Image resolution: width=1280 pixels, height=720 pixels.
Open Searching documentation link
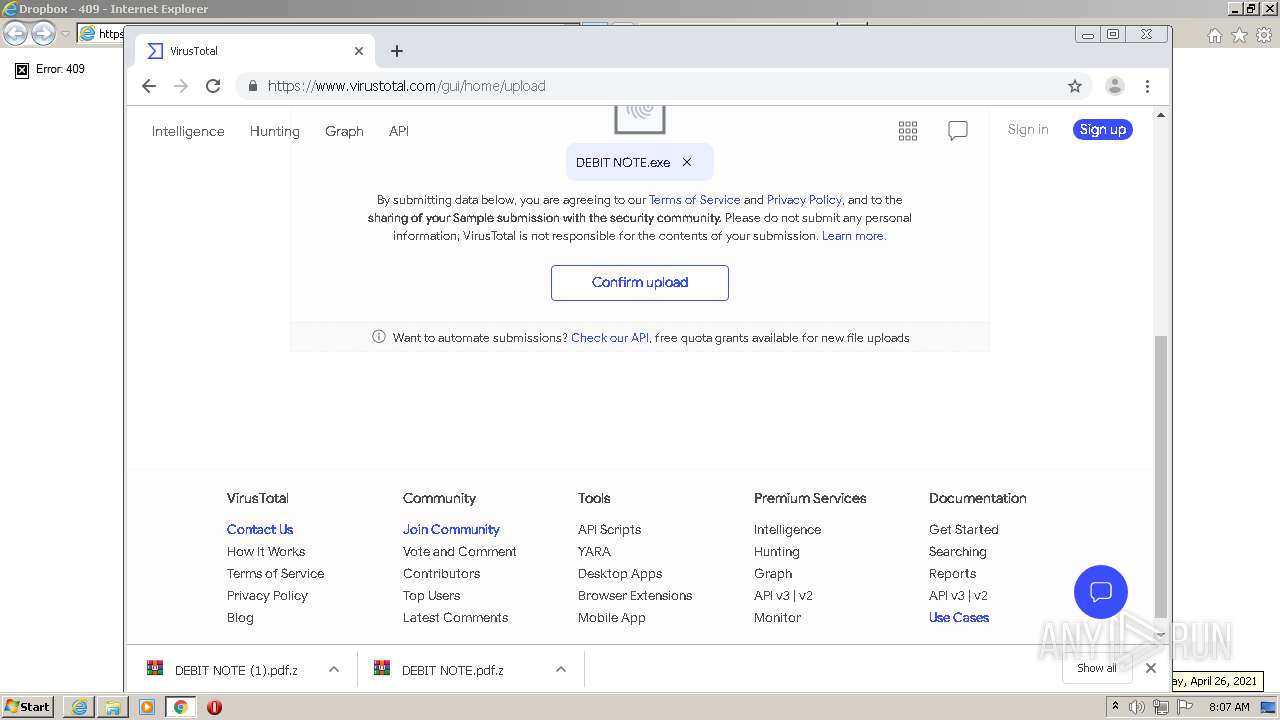point(958,552)
